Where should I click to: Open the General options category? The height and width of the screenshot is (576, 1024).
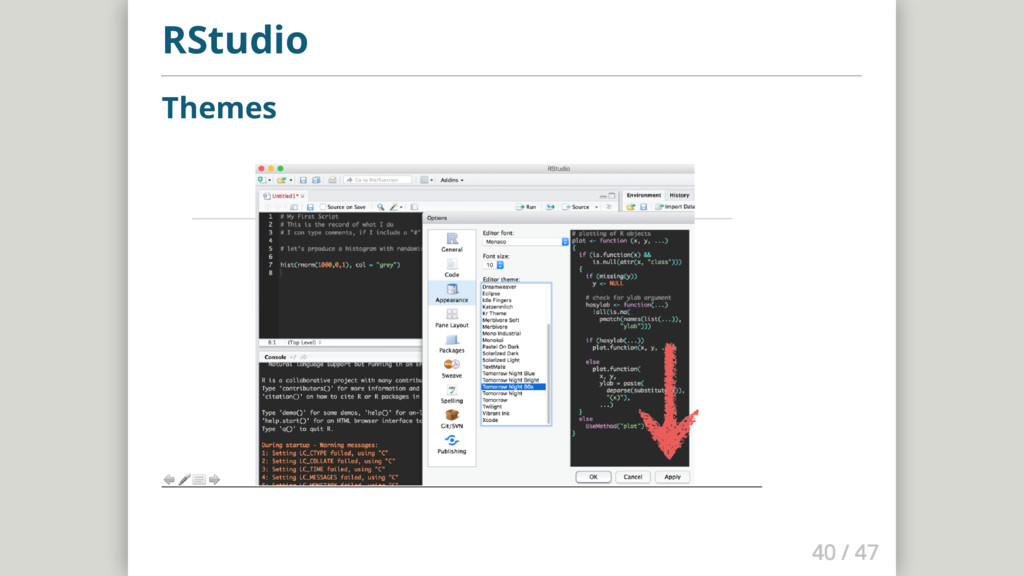click(x=451, y=242)
